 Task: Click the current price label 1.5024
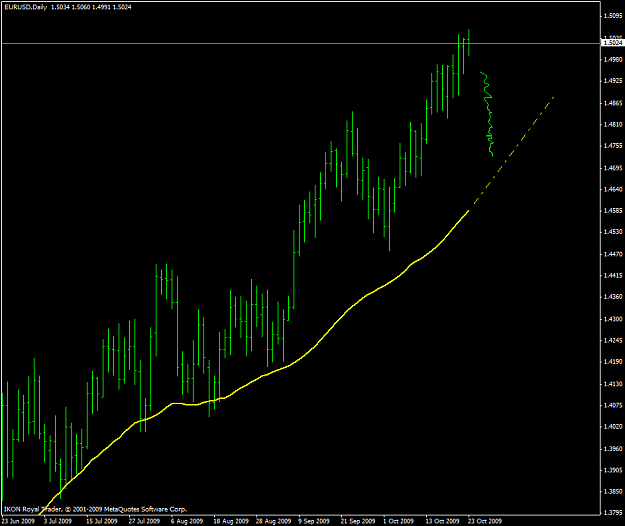(x=613, y=42)
